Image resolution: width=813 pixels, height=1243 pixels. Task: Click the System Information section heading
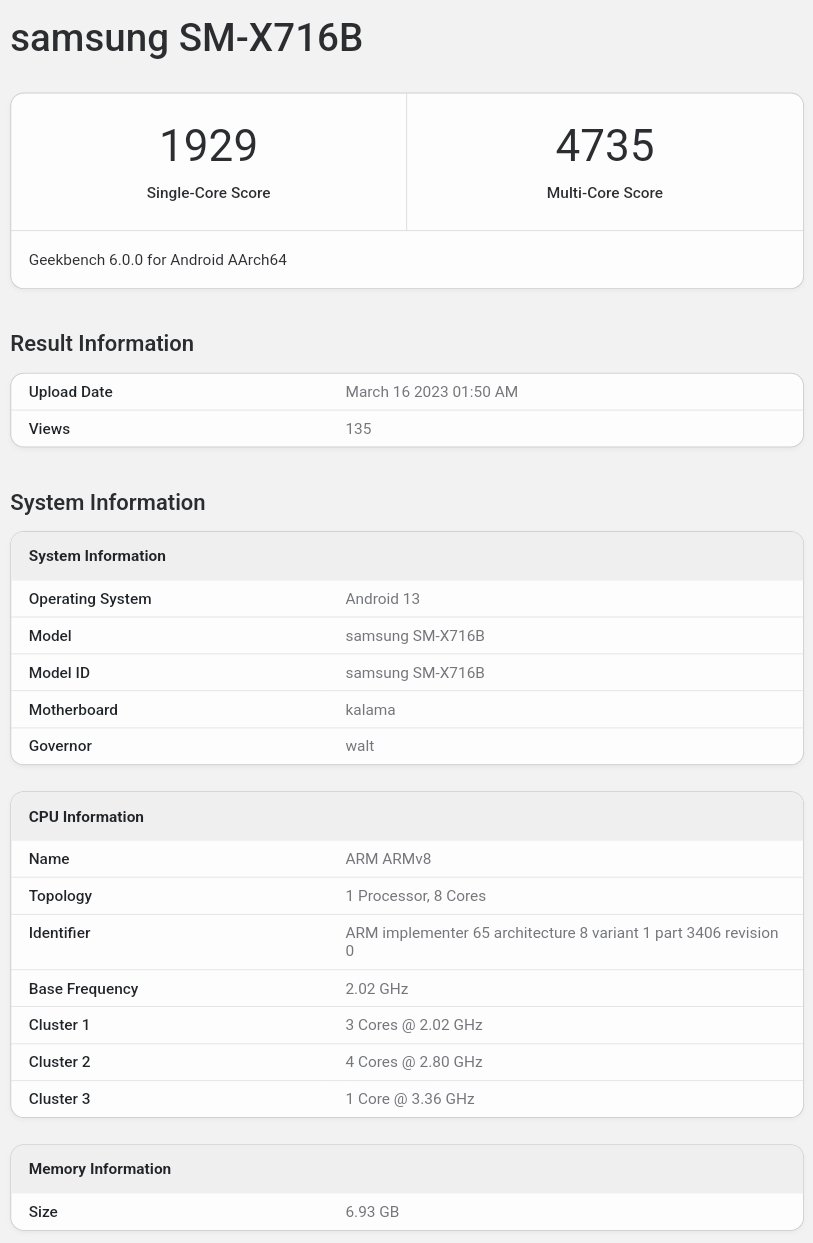pyautogui.click(x=107, y=502)
